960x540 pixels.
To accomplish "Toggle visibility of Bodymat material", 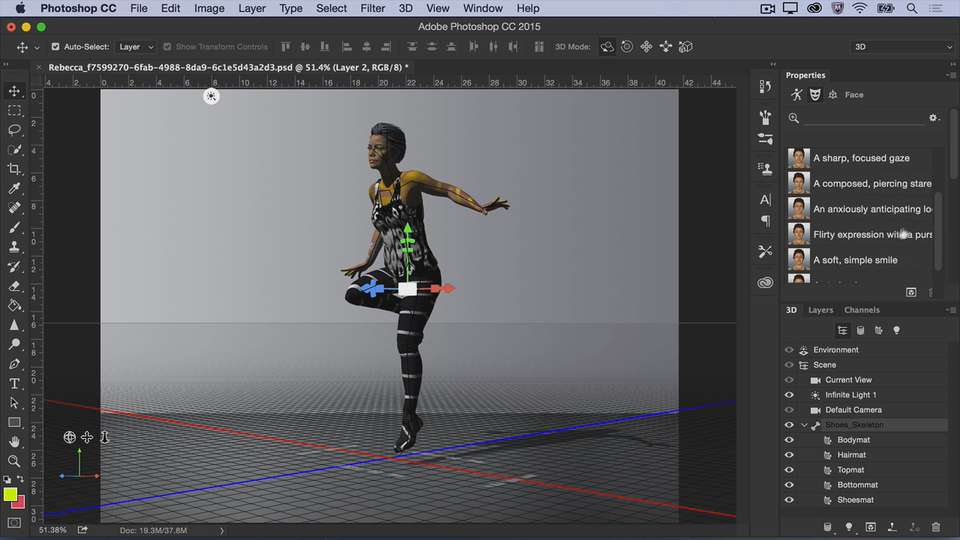I will coord(789,440).
